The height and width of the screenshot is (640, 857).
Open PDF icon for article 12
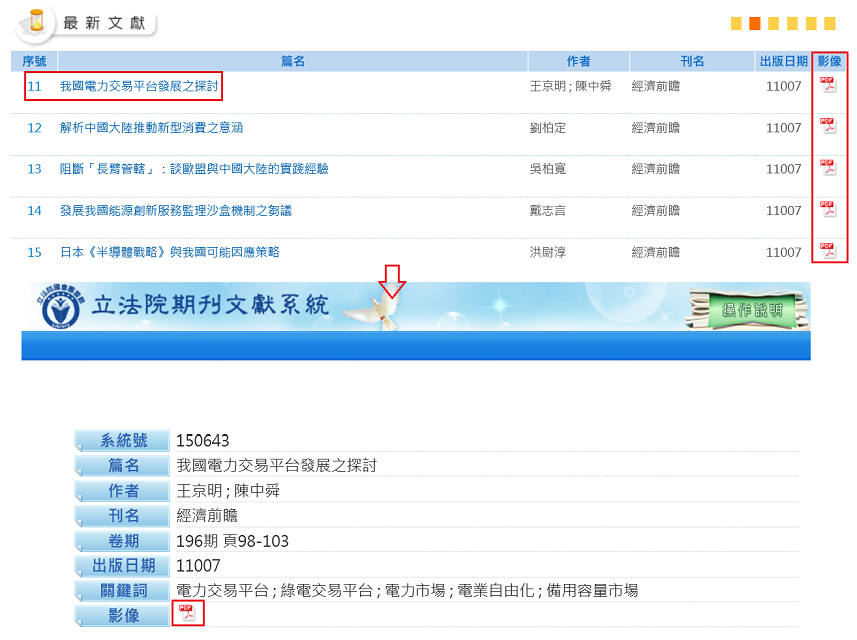[828, 127]
